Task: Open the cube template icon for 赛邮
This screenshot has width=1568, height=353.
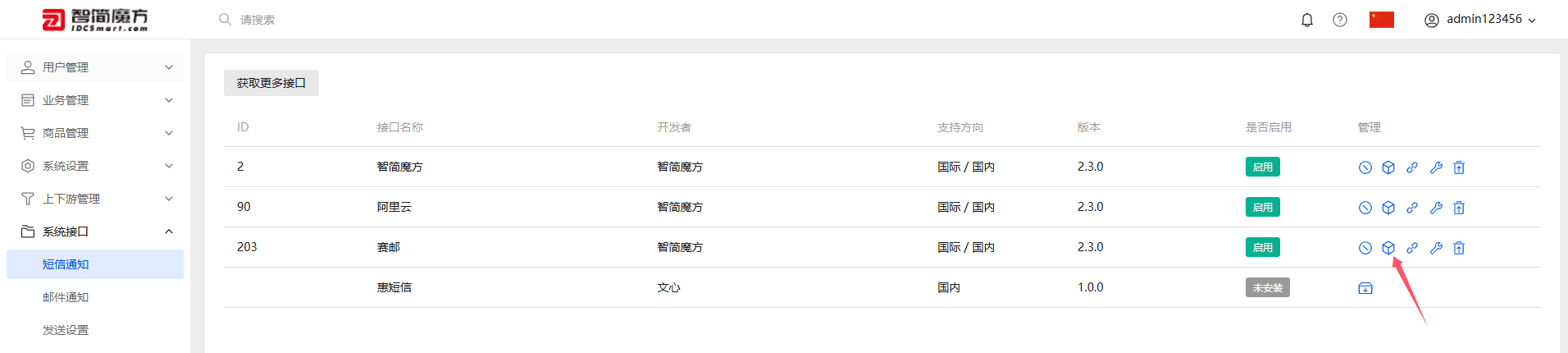Action: point(1388,248)
